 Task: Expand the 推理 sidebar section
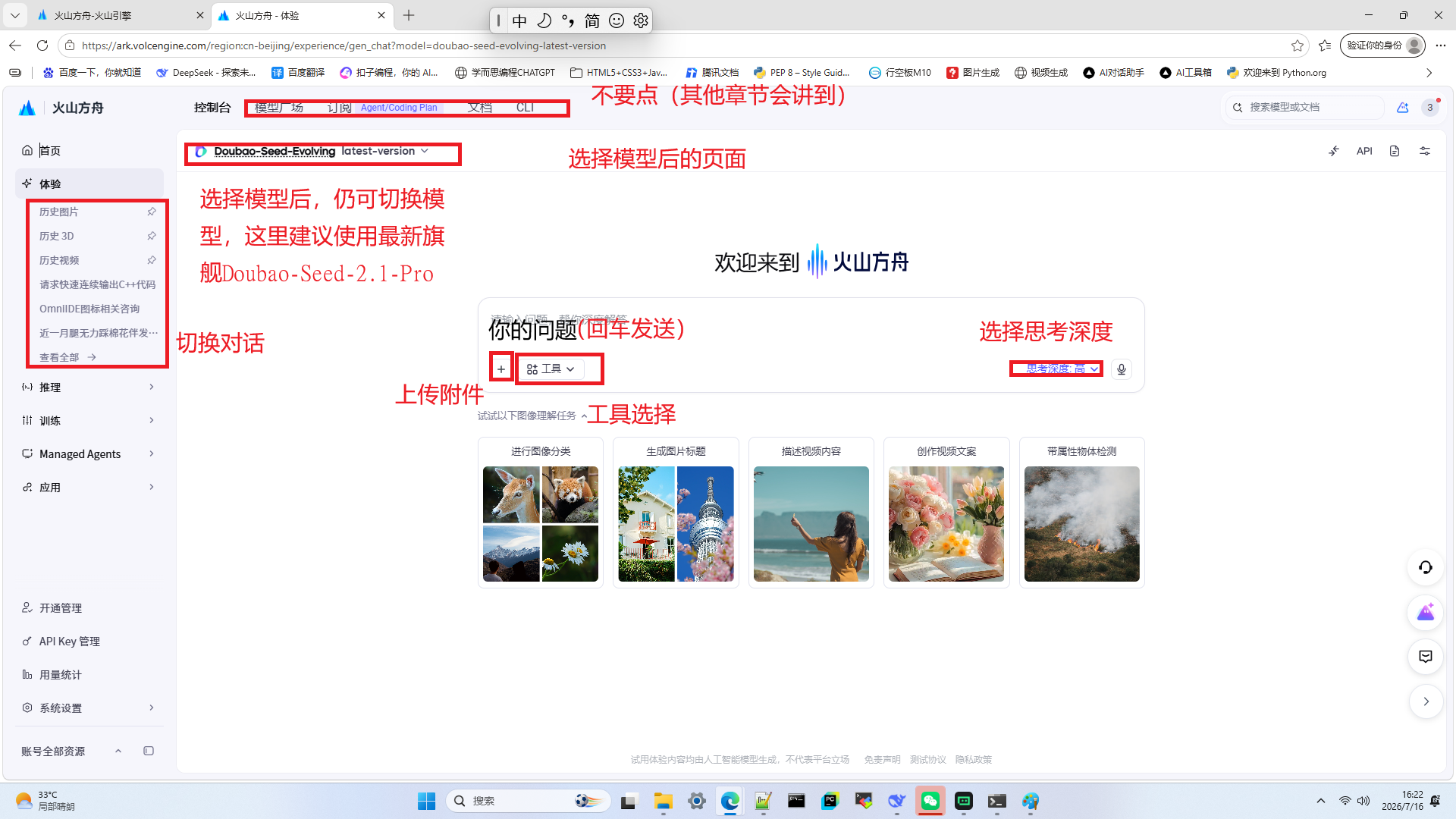[x=89, y=388]
